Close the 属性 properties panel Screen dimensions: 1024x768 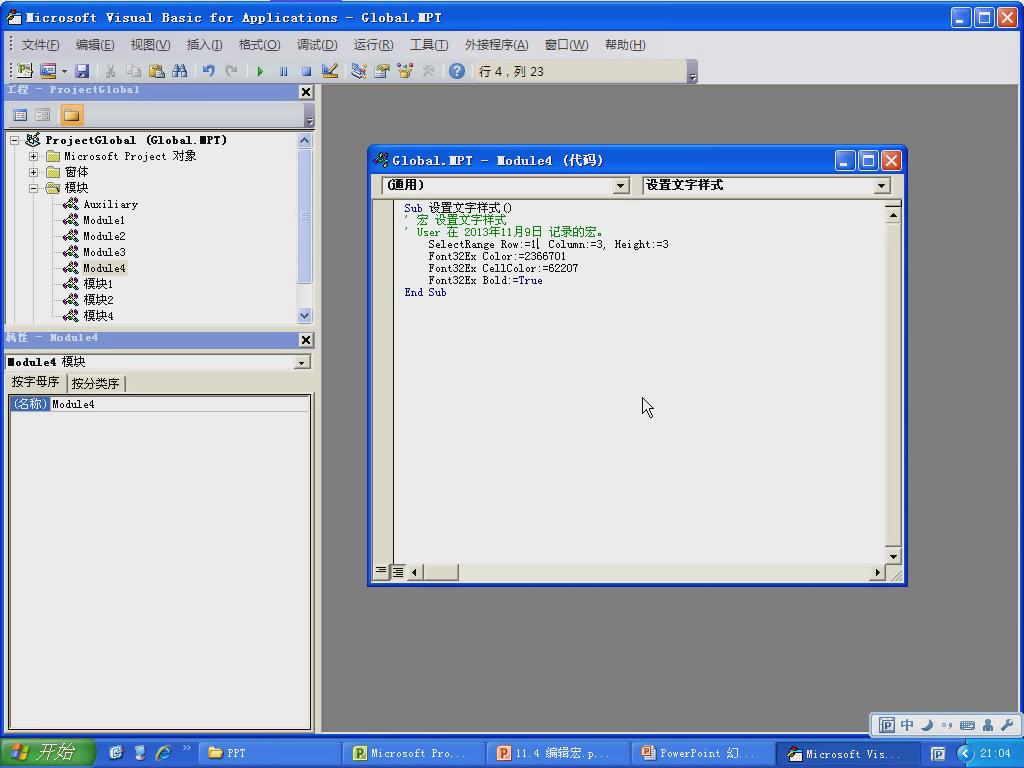tap(306, 340)
